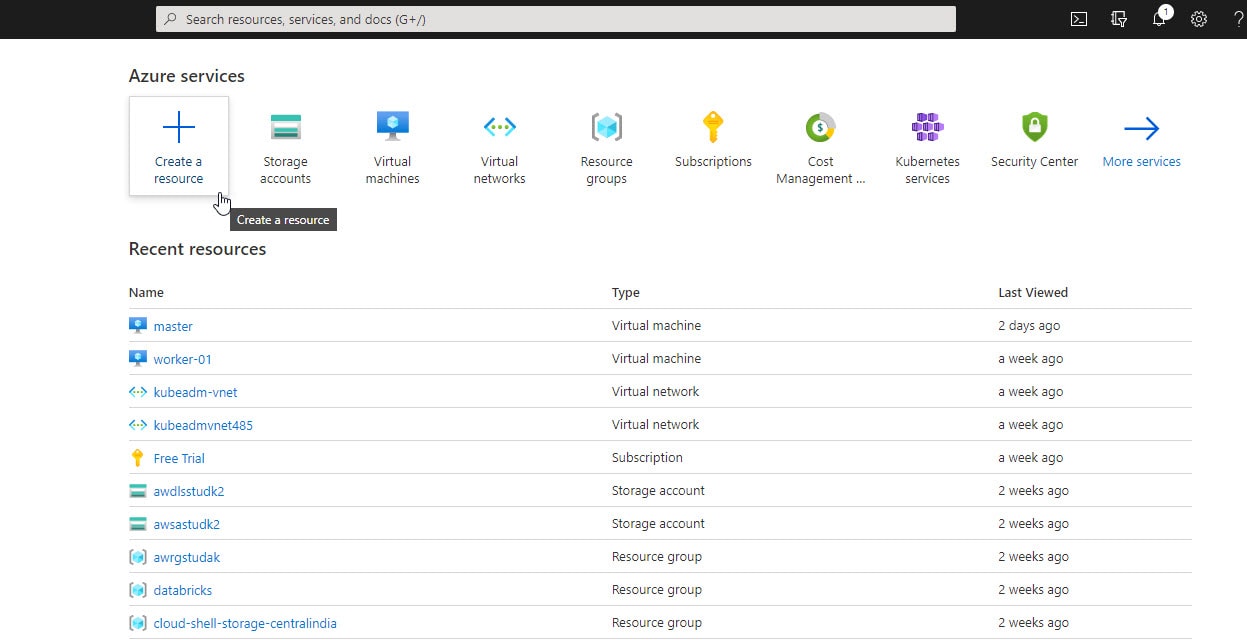
Task: Browse More services
Action: 1141,140
